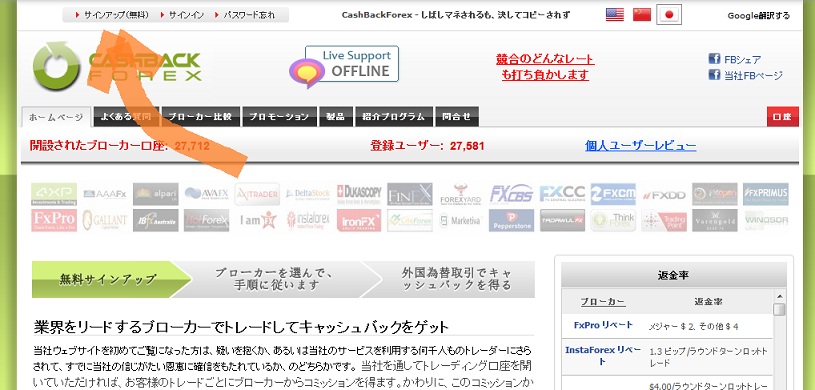
Task: Open the Marketiva broker logo
Action: click(461, 220)
